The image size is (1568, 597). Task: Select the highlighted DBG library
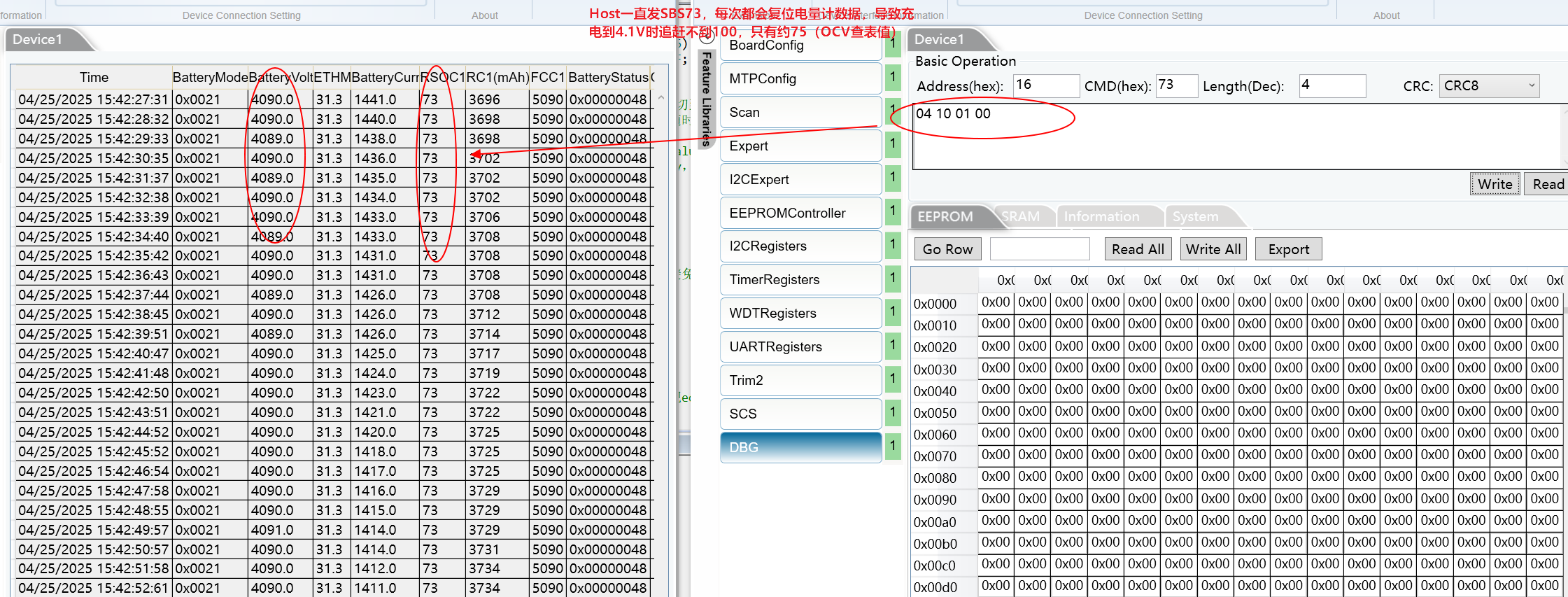click(x=800, y=447)
